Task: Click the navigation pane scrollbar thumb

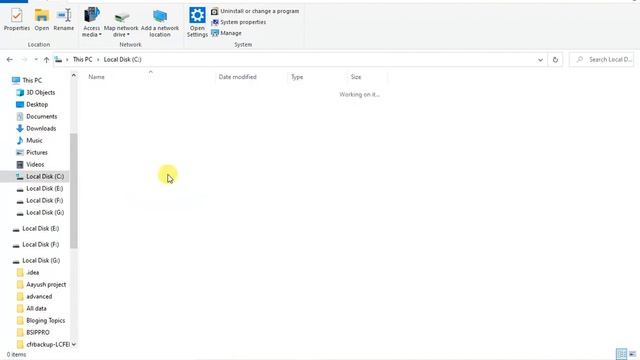Action: (x=74, y=191)
